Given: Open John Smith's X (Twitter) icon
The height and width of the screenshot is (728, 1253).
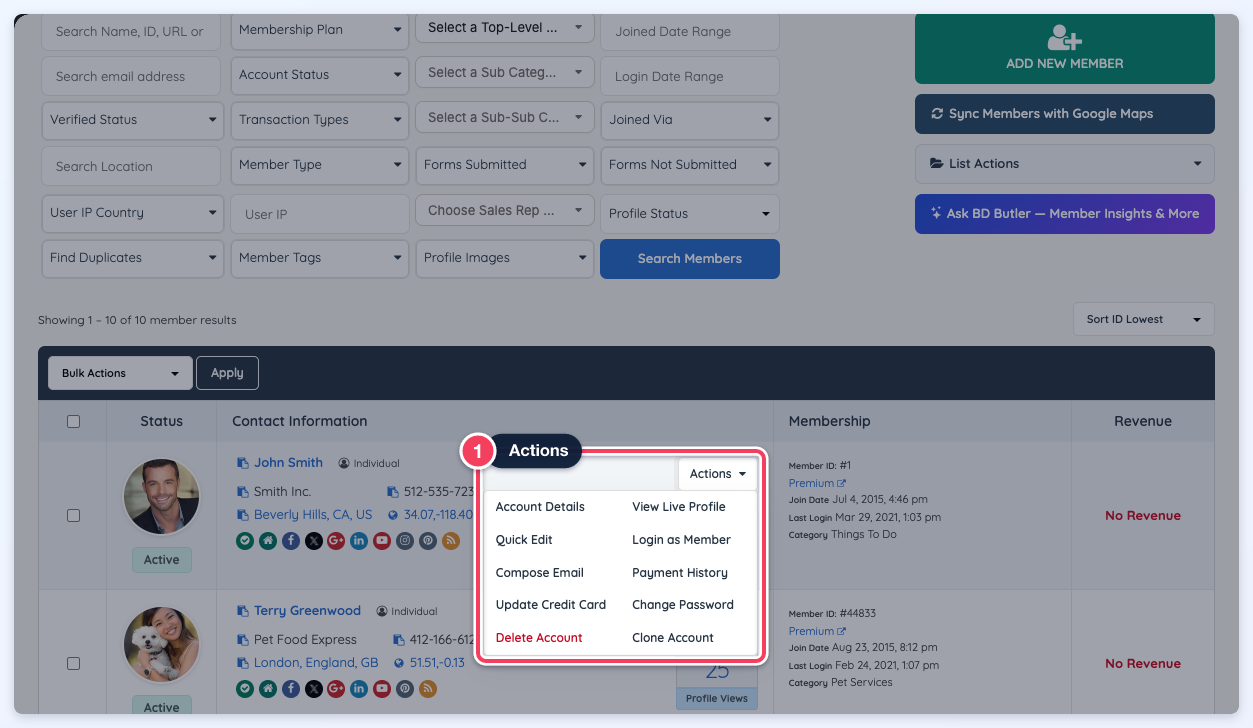Looking at the screenshot, I should [314, 541].
